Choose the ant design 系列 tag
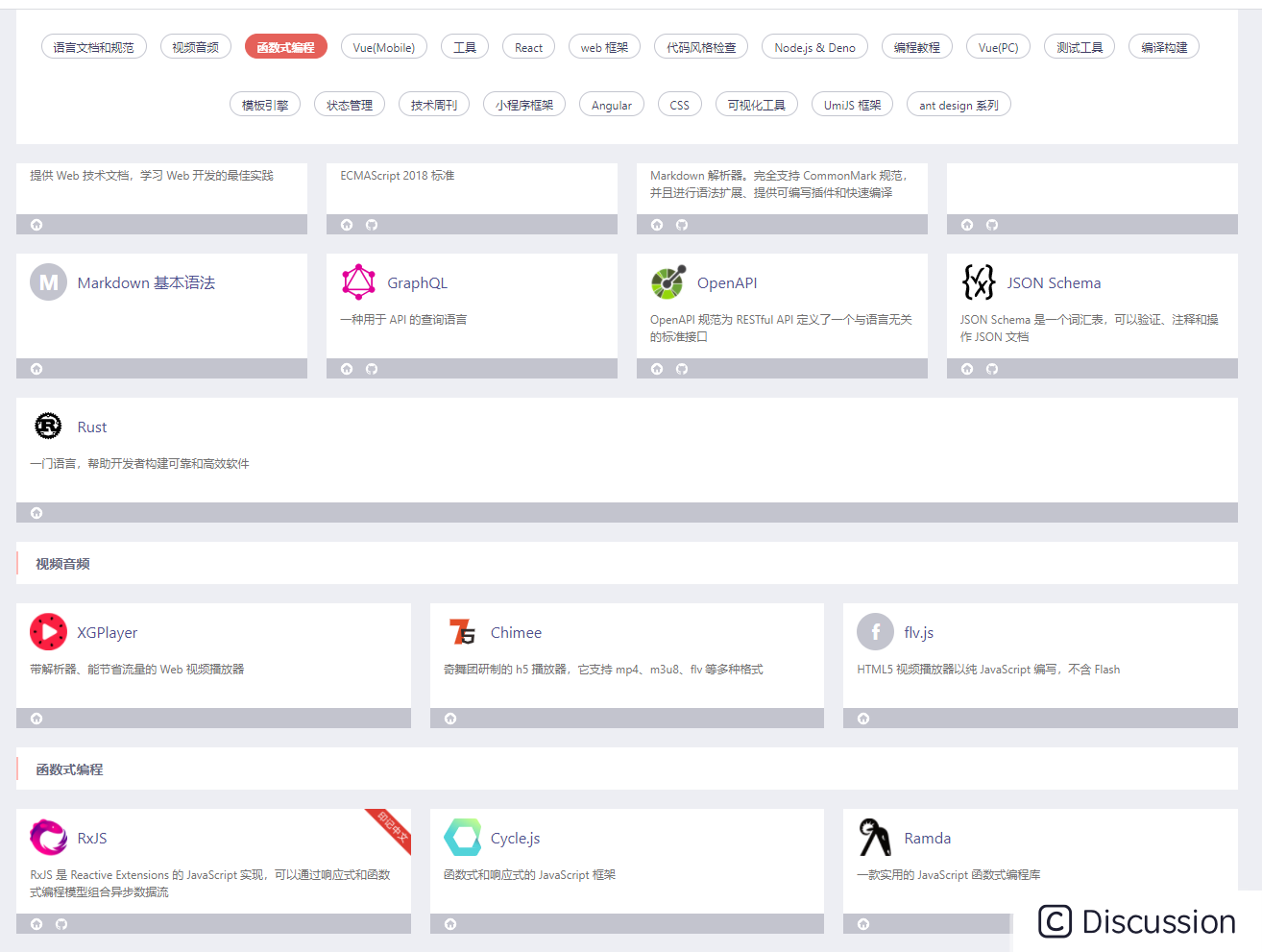This screenshot has width=1262, height=952. pos(959,105)
